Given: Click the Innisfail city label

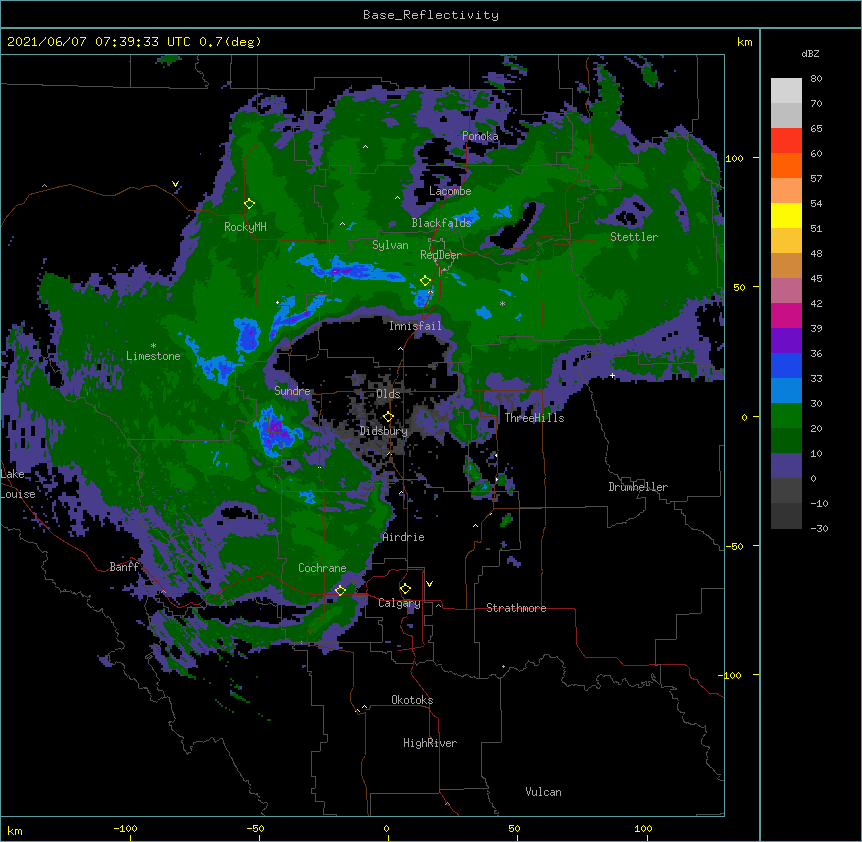Looking at the screenshot, I should click(x=415, y=326).
